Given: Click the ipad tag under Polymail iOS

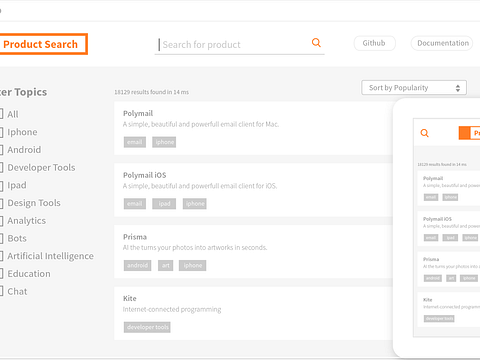Looking at the screenshot, I should (x=164, y=204).
